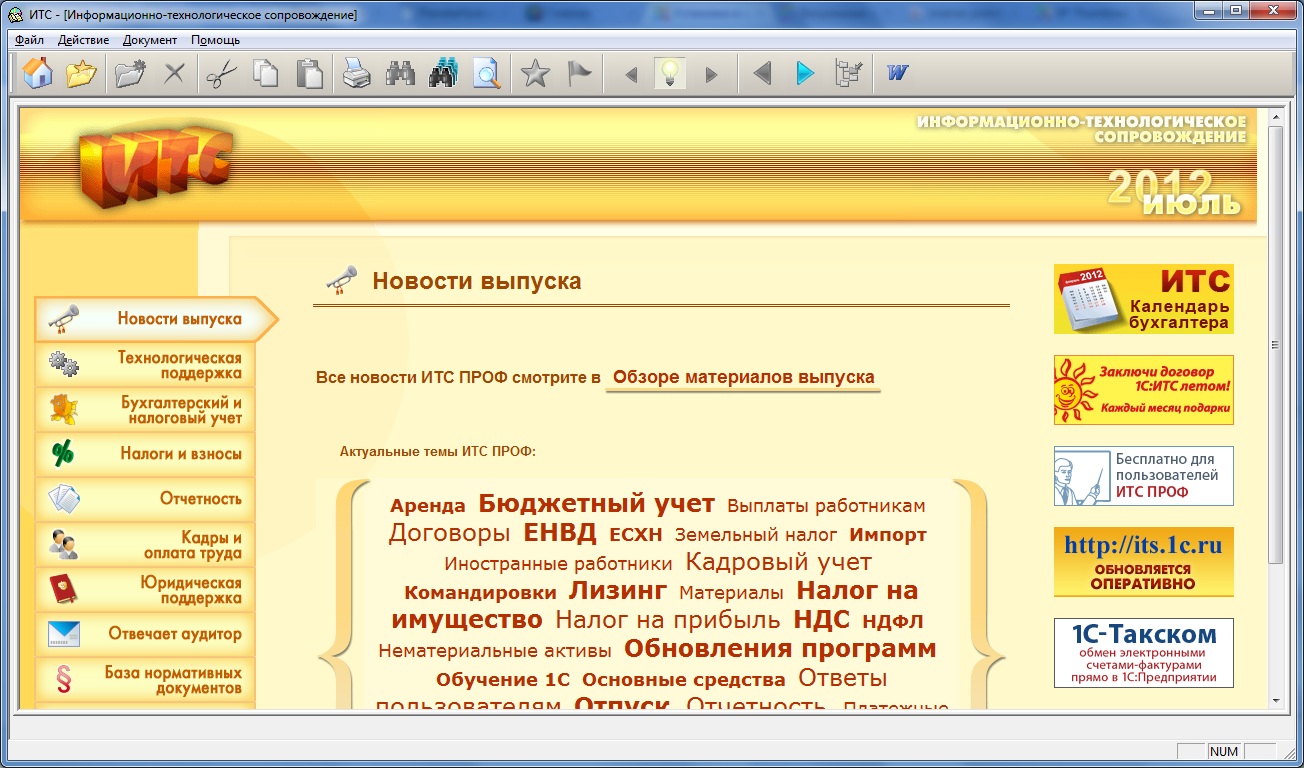Viewport: 1304px width, 768px height.
Task: Click the Иностранные работники topic link
Action: (x=559, y=564)
